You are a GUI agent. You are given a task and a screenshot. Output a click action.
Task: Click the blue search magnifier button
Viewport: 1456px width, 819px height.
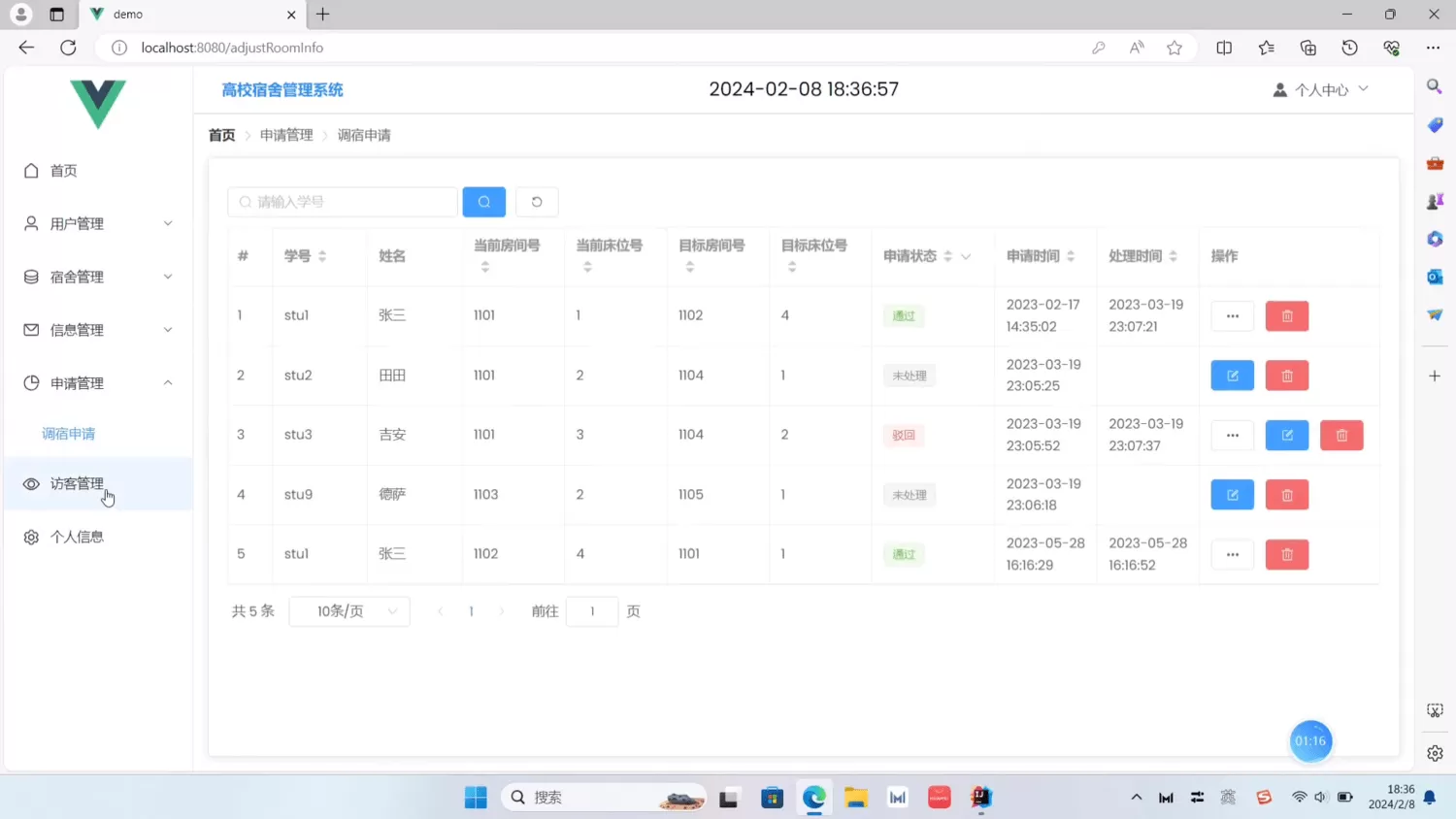click(x=483, y=202)
